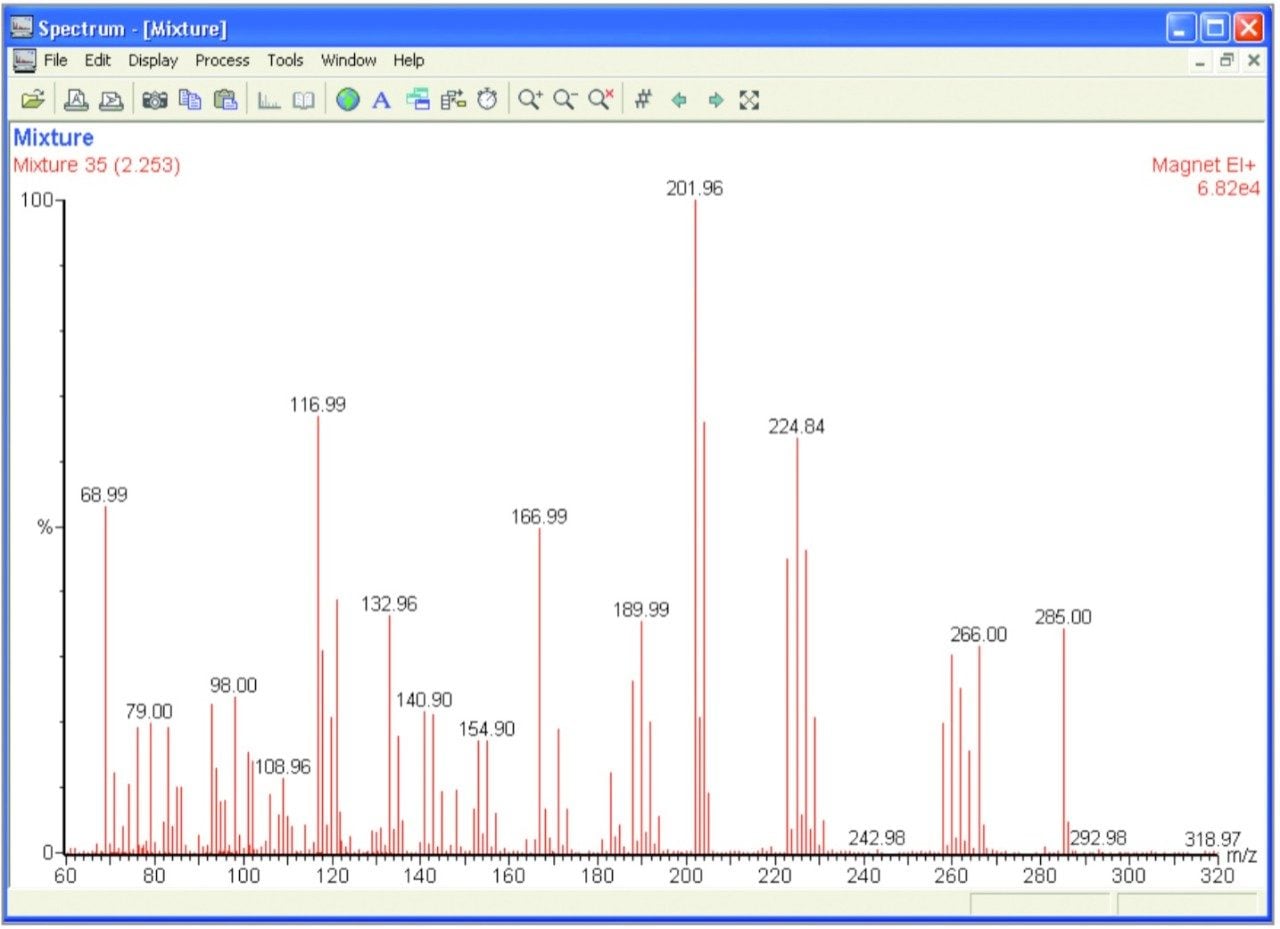The image size is (1280, 929).
Task: Open the Edit menu
Action: click(97, 61)
